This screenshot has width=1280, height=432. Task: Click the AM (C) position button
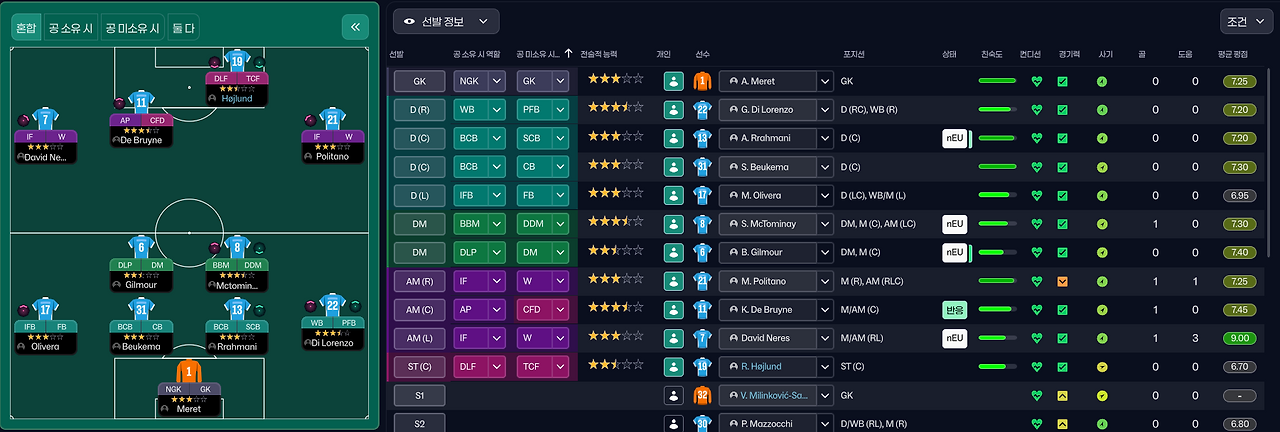click(x=418, y=310)
